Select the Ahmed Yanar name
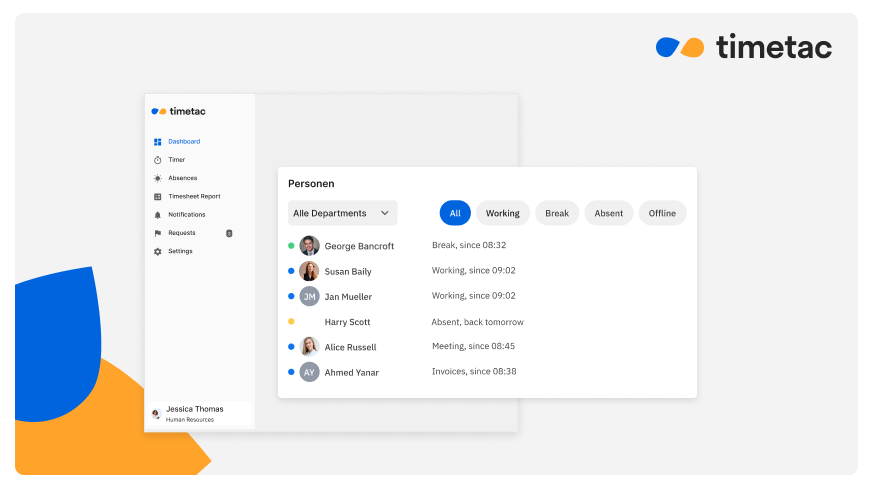The image size is (872, 490). 351,373
